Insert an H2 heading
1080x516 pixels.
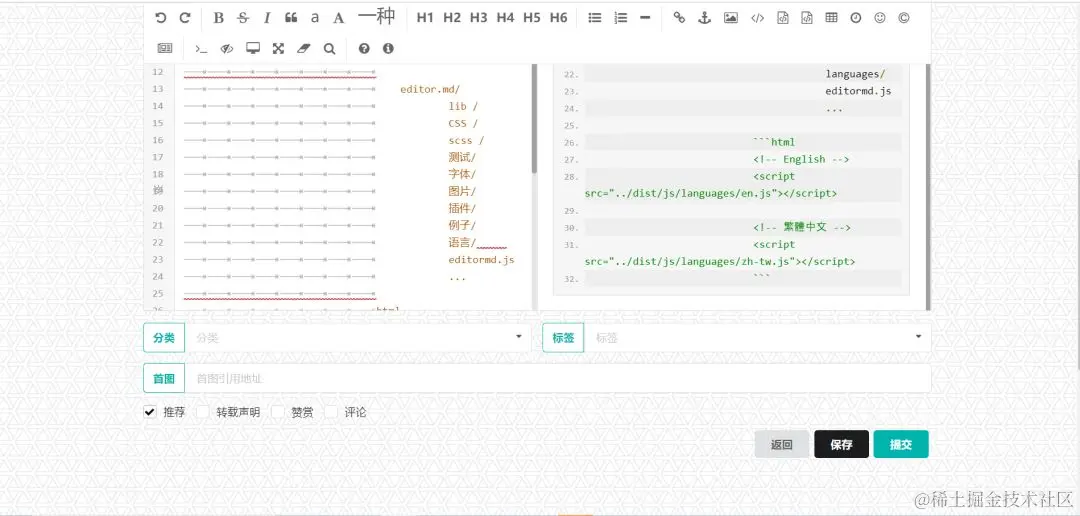point(452,18)
